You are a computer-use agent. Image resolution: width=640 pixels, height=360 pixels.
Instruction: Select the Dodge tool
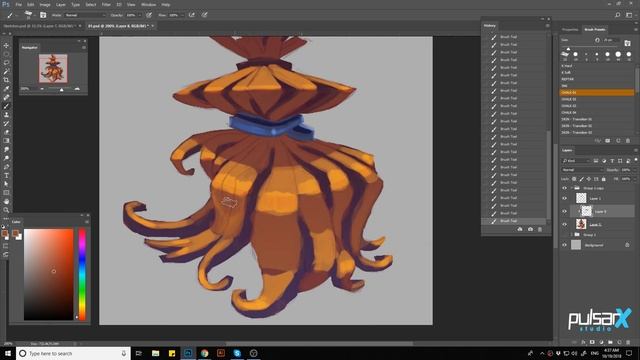click(6, 158)
